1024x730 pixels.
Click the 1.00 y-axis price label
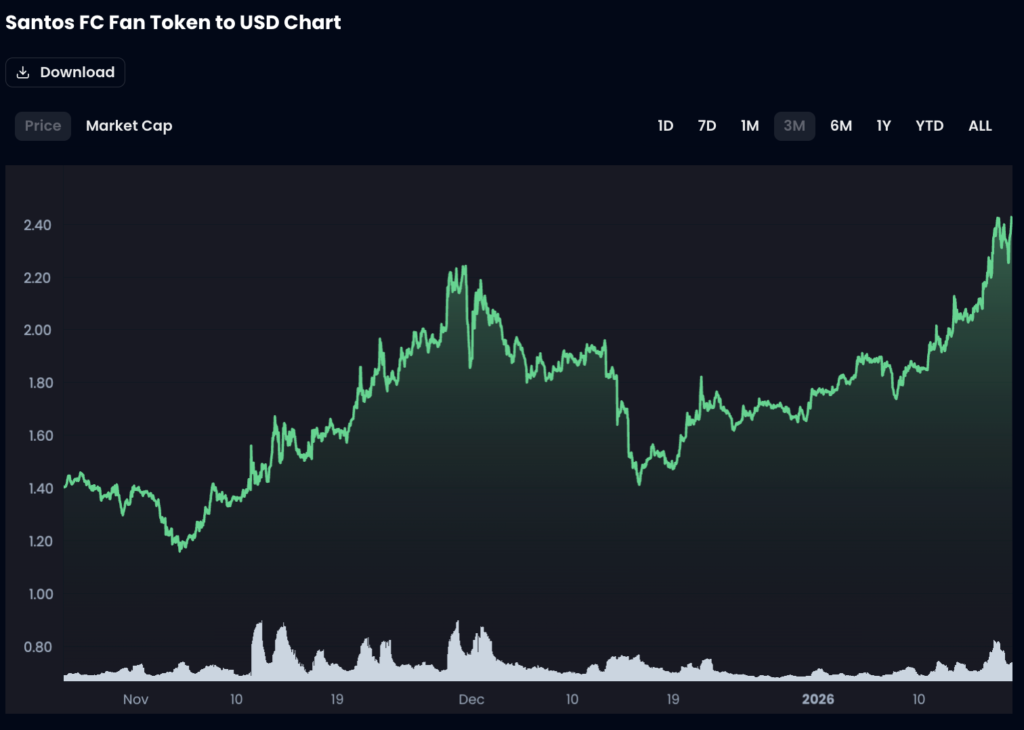(38, 594)
